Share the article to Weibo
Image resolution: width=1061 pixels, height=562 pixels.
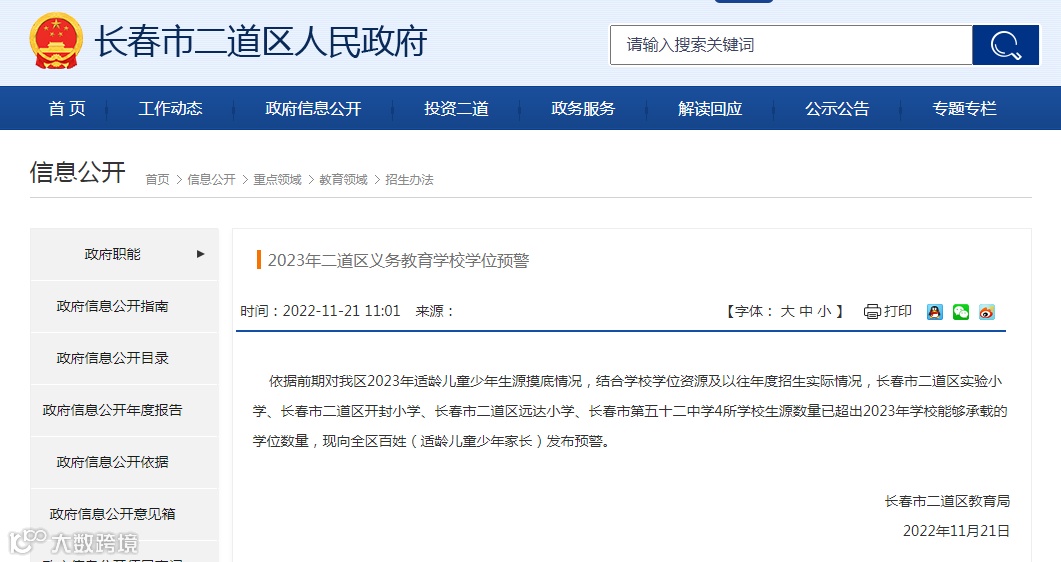pos(987,312)
